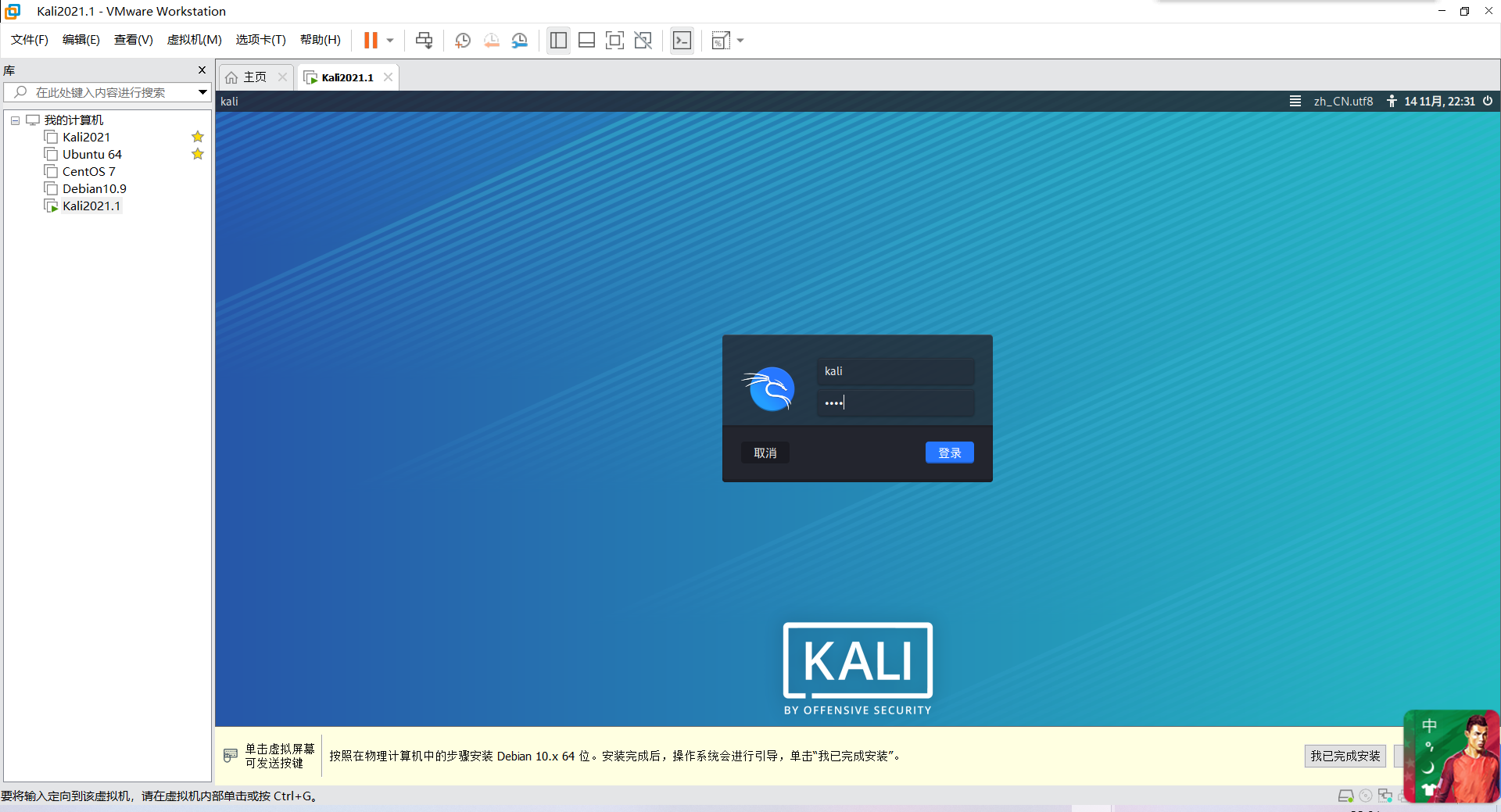This screenshot has height=812, width=1501.
Task: Open the 编辑(E) menu
Action: point(81,40)
